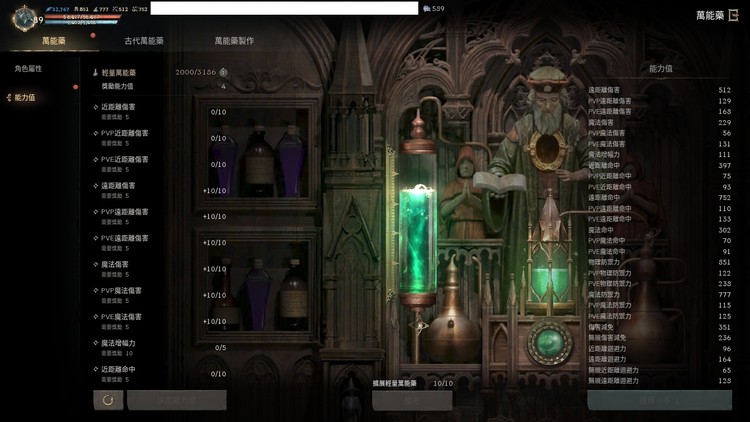This screenshot has width=750, height=422.
Task: Switch to the 古代萬能藥 tab
Action: (x=144, y=41)
